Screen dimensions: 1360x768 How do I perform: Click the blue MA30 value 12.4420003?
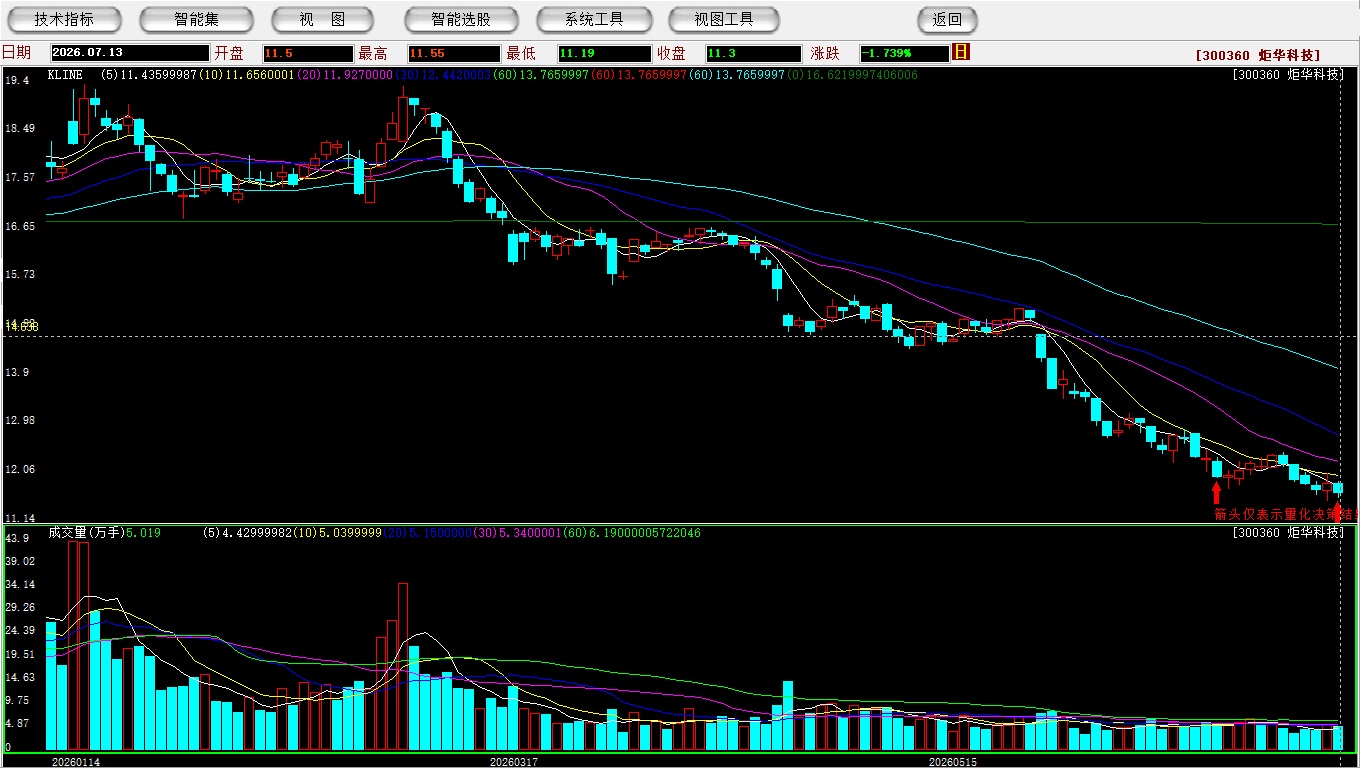coord(442,75)
